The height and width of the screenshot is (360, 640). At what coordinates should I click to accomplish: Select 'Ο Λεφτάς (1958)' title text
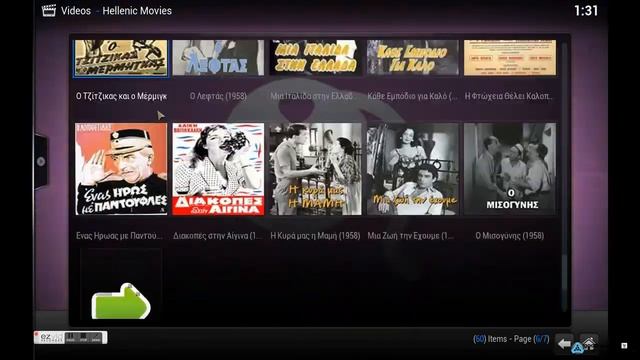218,96
